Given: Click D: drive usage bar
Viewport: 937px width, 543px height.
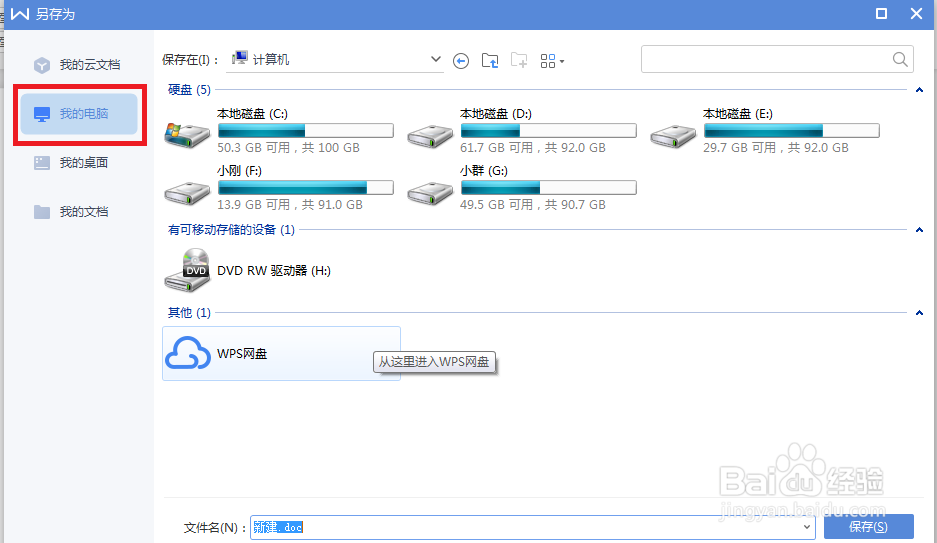Looking at the screenshot, I should coord(549,130).
